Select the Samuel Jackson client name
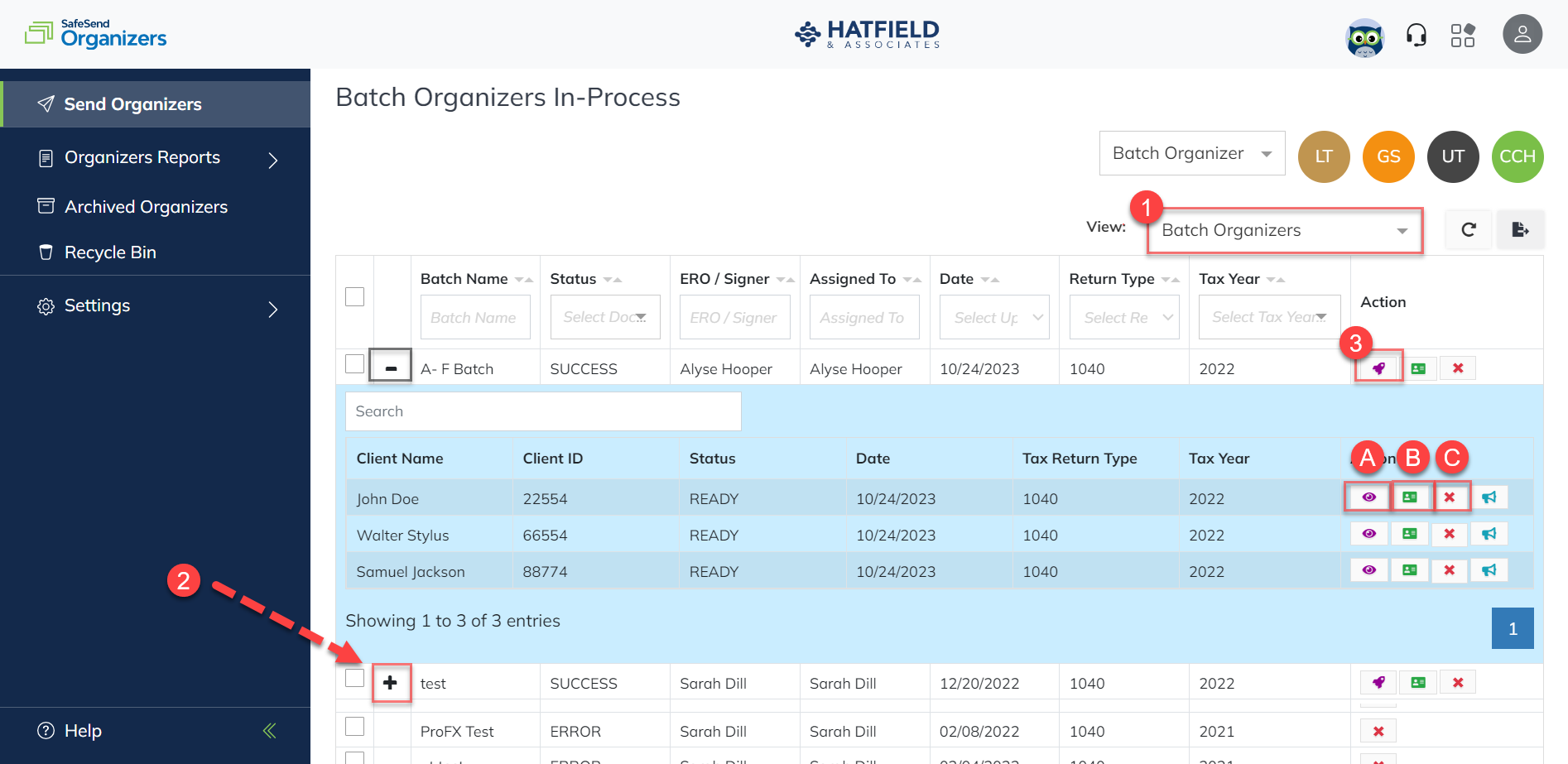 (411, 572)
